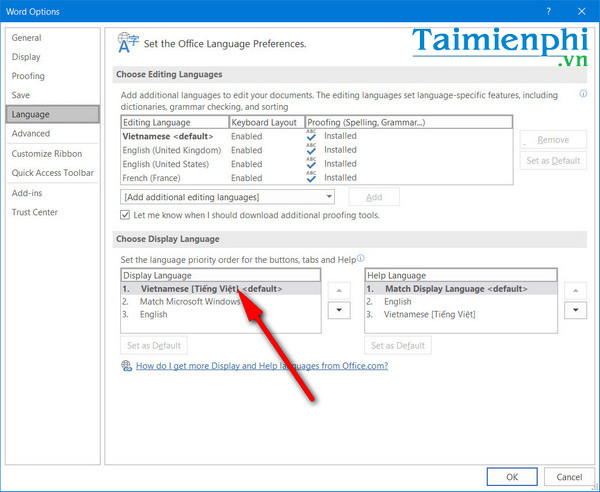Screen dimensions: 600x492
Task: Select 'Match Microsoft Windows' display language
Action: point(221,301)
